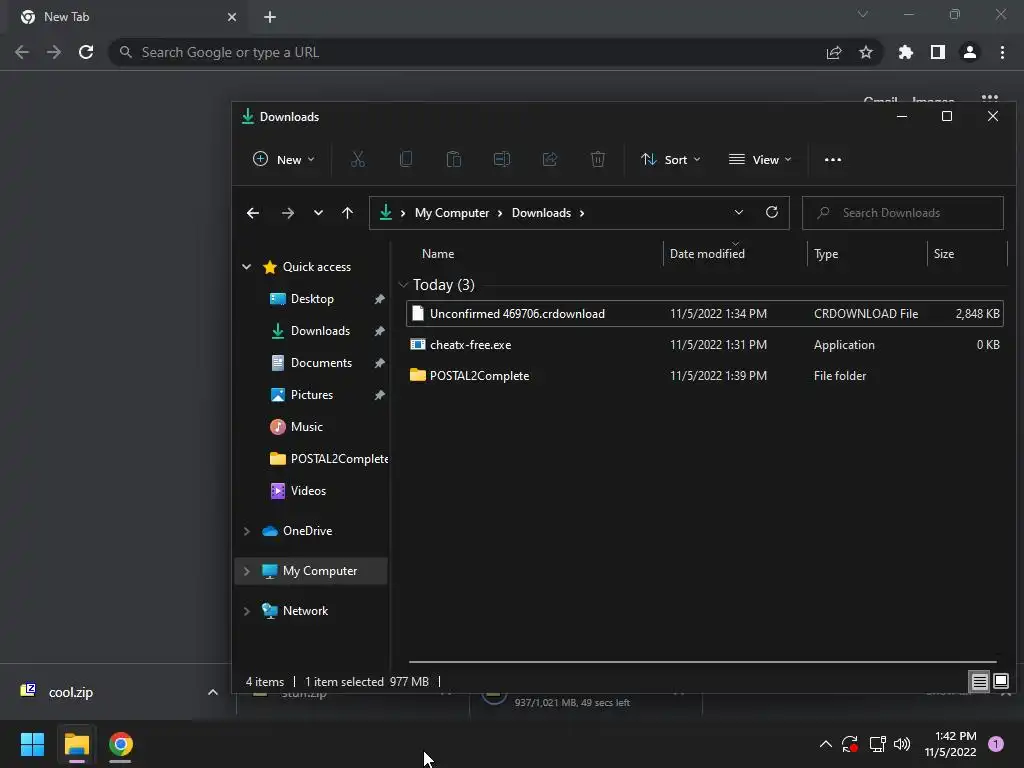The width and height of the screenshot is (1024, 768).
Task: Select Music in Quick access
Action: pyautogui.click(x=306, y=426)
